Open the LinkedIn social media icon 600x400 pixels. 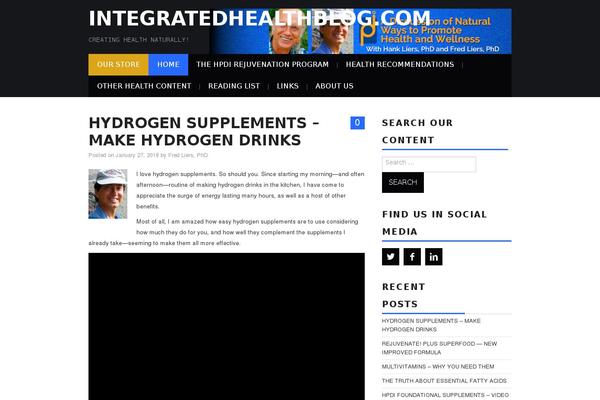click(434, 256)
